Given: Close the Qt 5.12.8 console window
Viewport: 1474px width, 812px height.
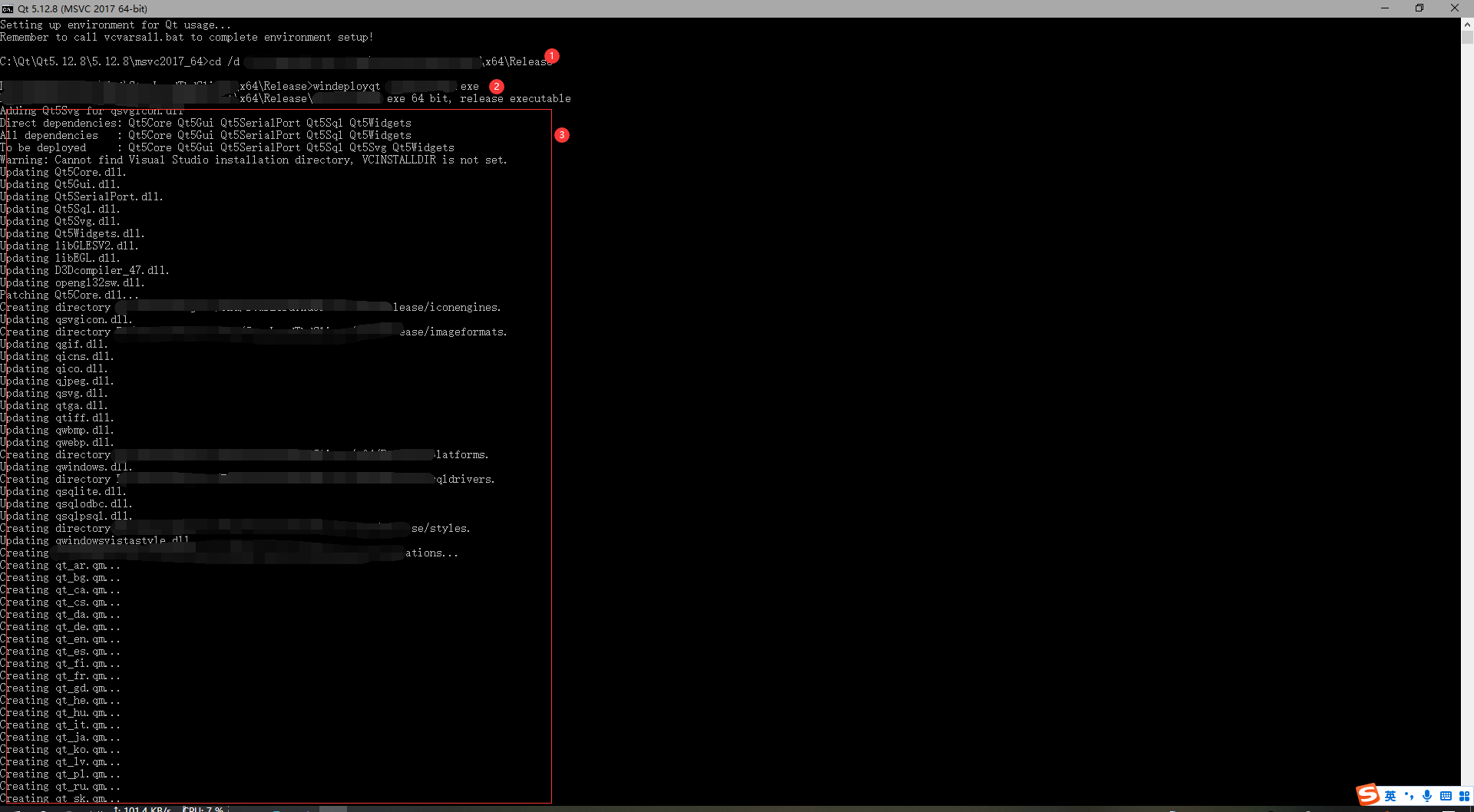Looking at the screenshot, I should [1455, 8].
